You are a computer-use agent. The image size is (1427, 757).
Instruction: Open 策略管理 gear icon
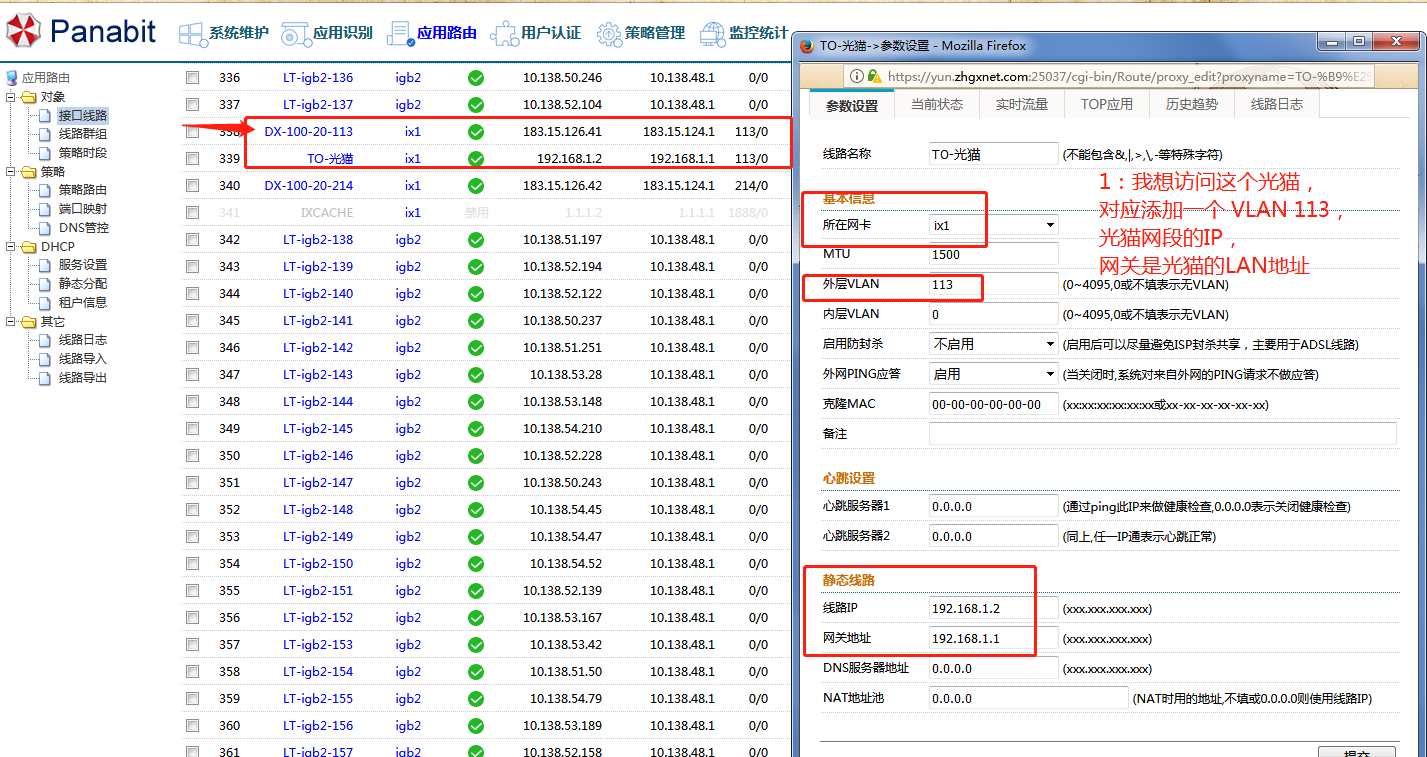[609, 33]
